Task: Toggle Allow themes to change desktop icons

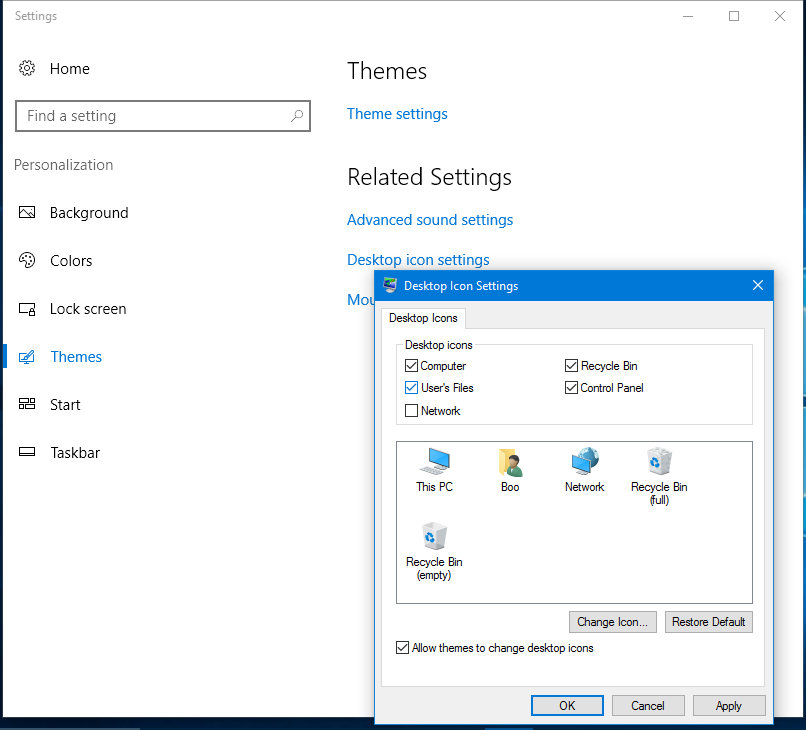Action: [403, 648]
